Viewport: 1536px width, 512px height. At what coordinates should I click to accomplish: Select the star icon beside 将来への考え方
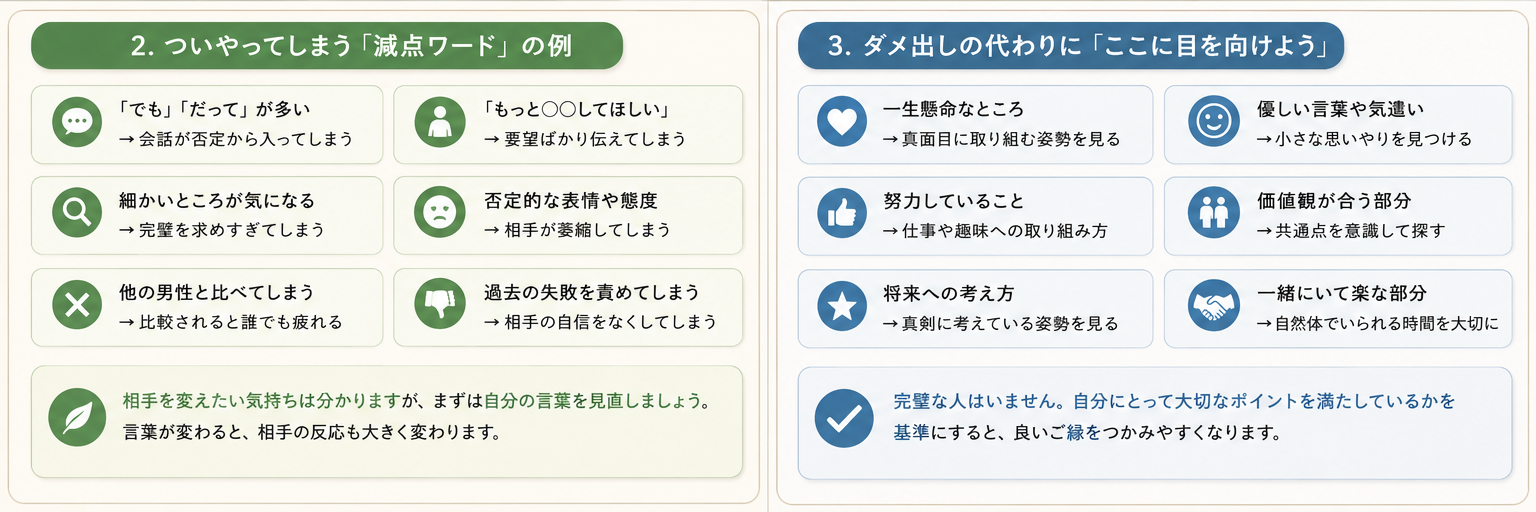(x=842, y=307)
